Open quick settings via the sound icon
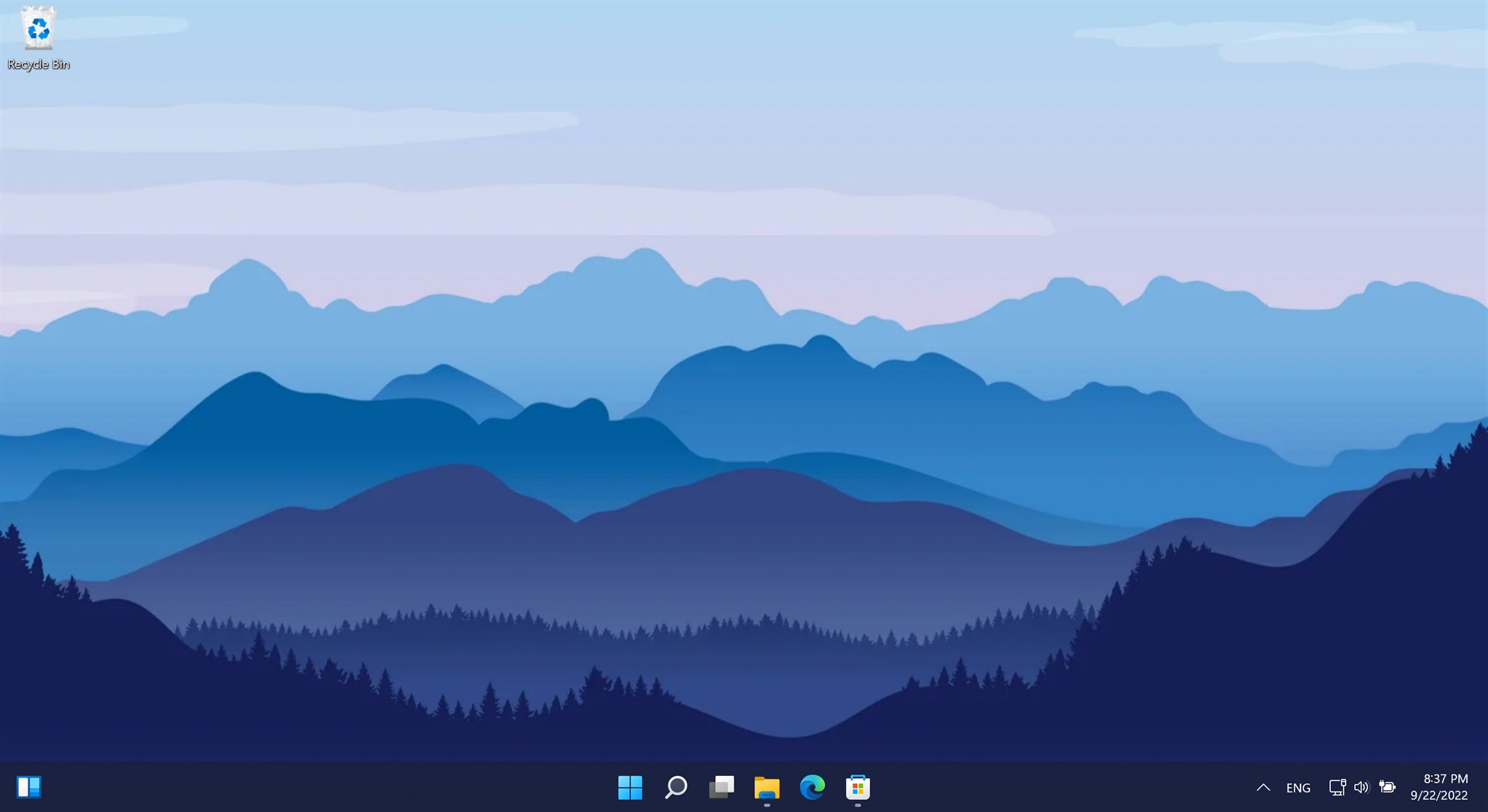The width and height of the screenshot is (1488, 812). pos(1362,787)
